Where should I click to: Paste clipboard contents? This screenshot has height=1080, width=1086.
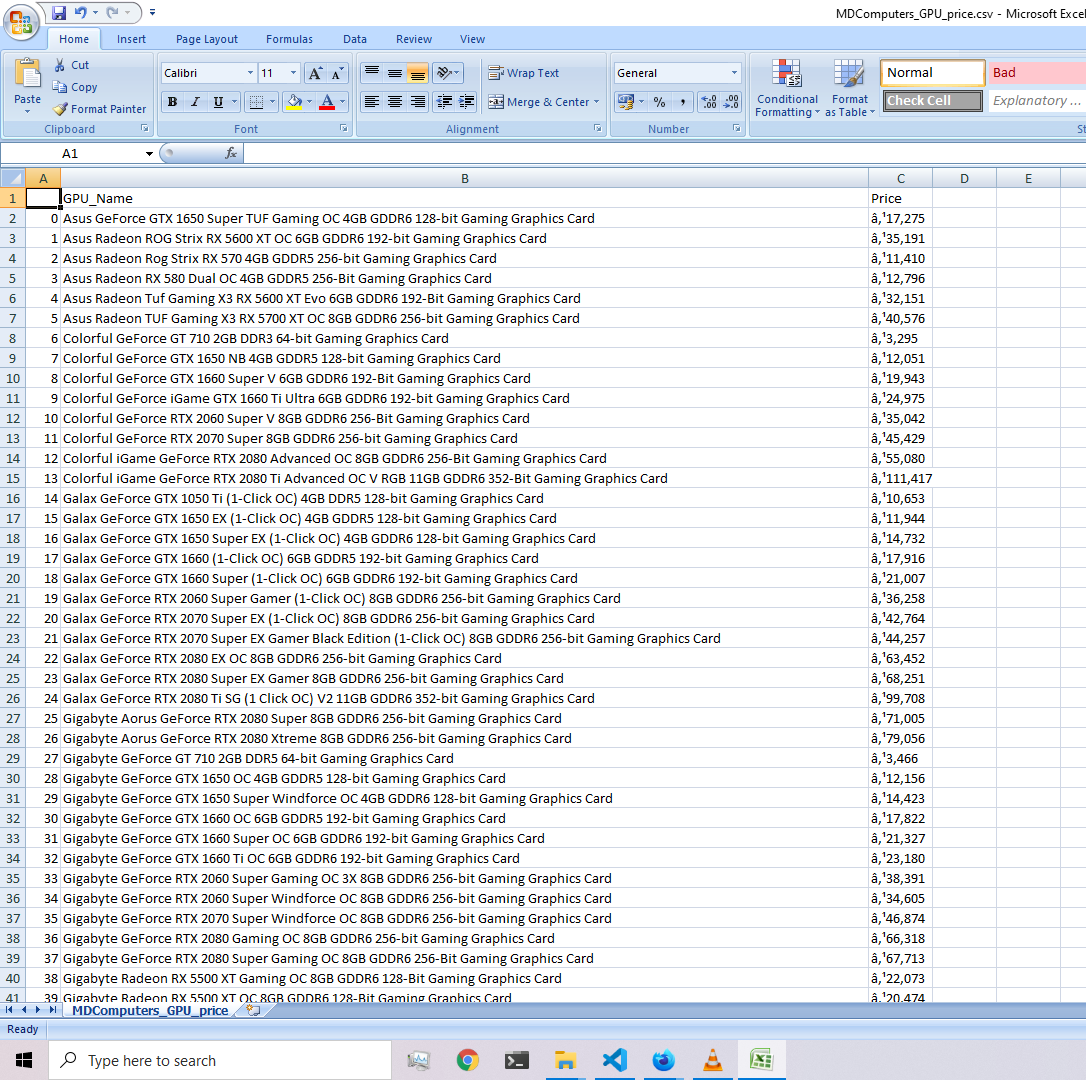click(x=28, y=85)
